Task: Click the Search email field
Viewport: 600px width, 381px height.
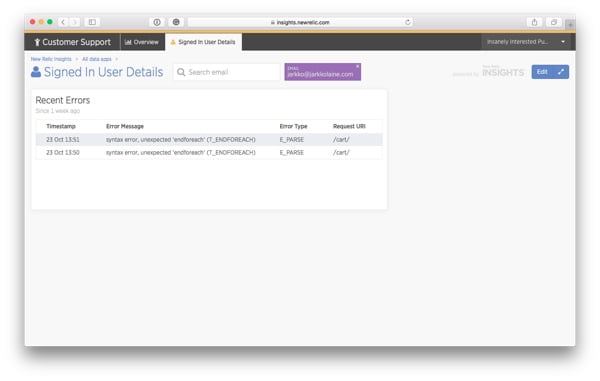Action: click(x=227, y=72)
